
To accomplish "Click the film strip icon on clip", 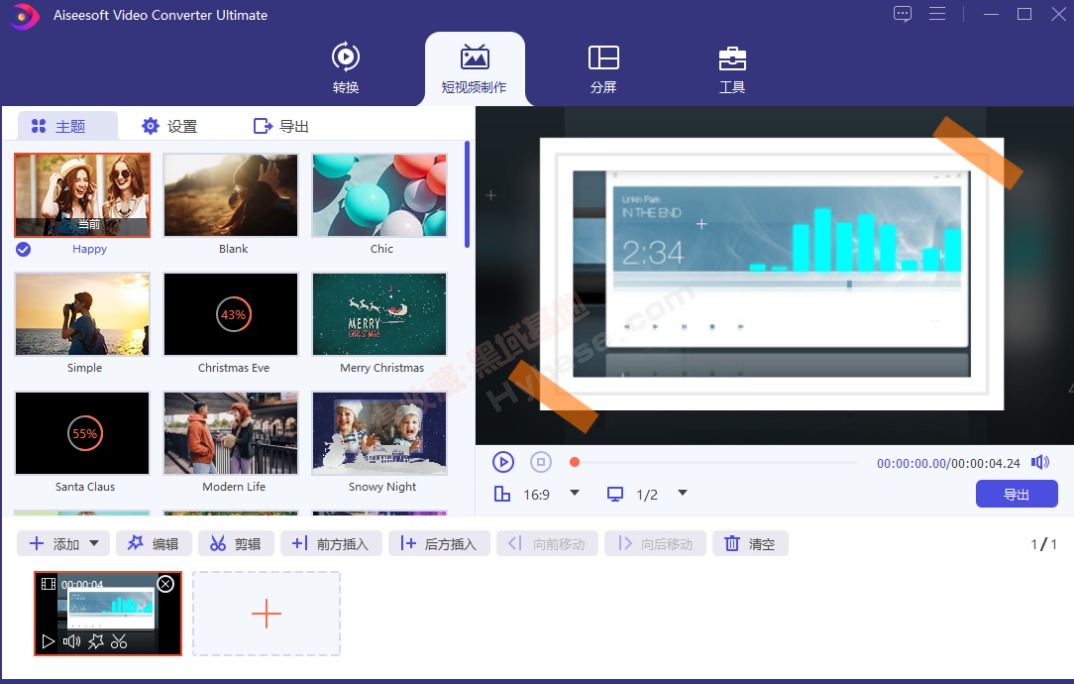I will (x=48, y=584).
